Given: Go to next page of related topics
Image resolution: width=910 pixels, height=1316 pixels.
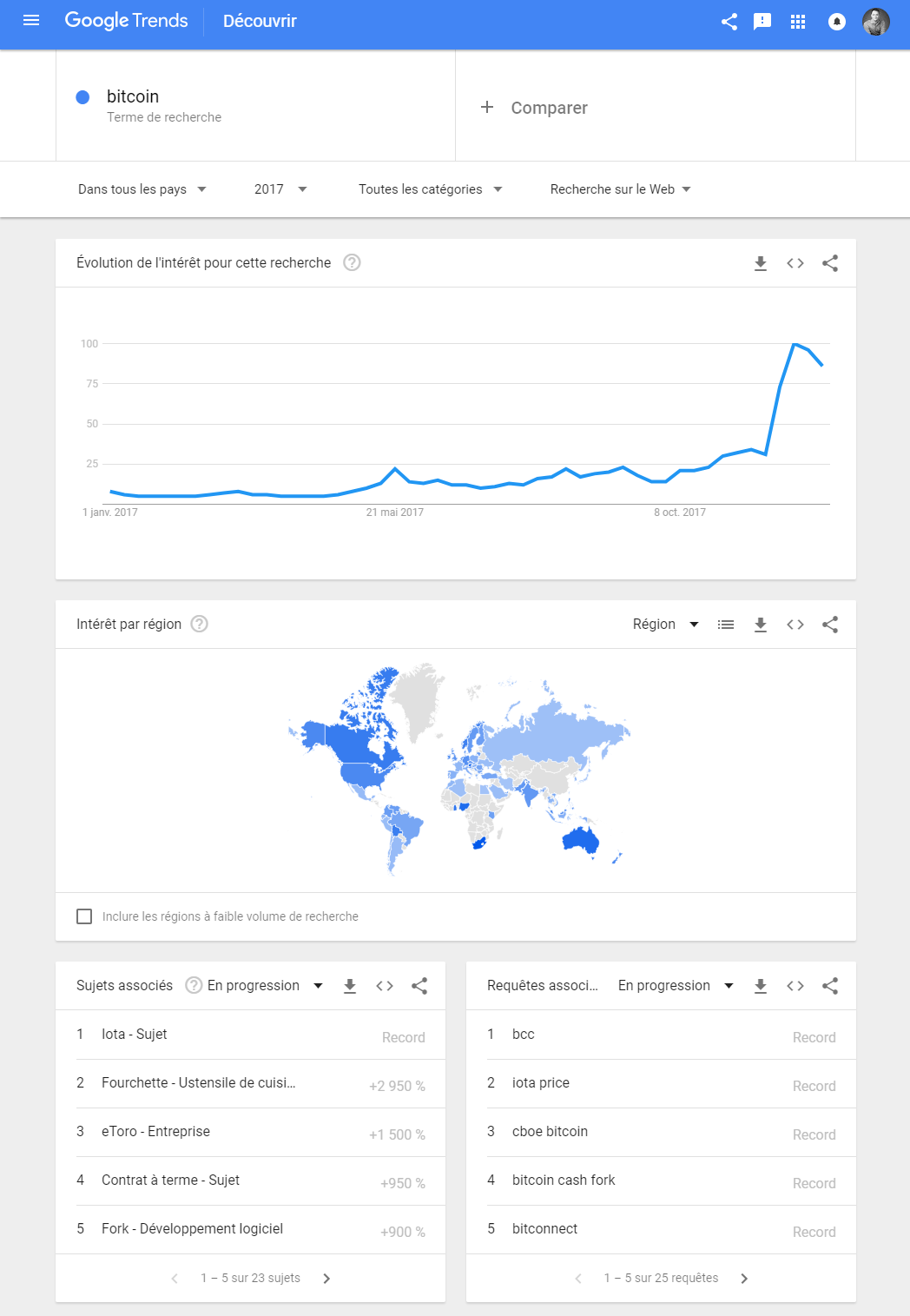Looking at the screenshot, I should click(x=326, y=1278).
